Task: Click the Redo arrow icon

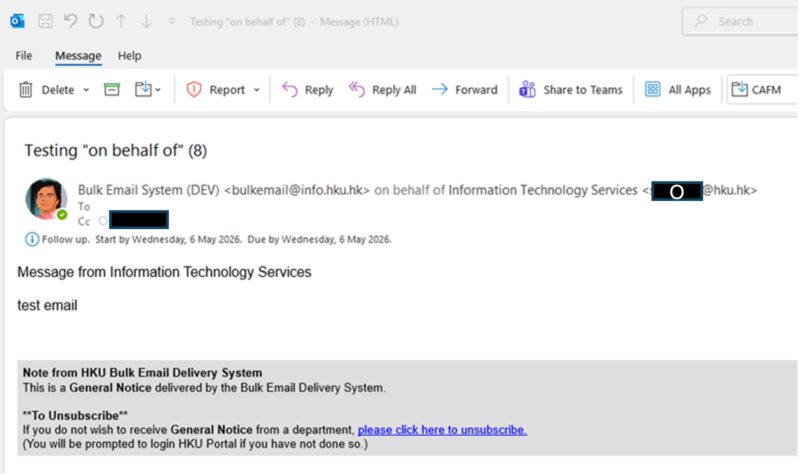Action: click(96, 21)
